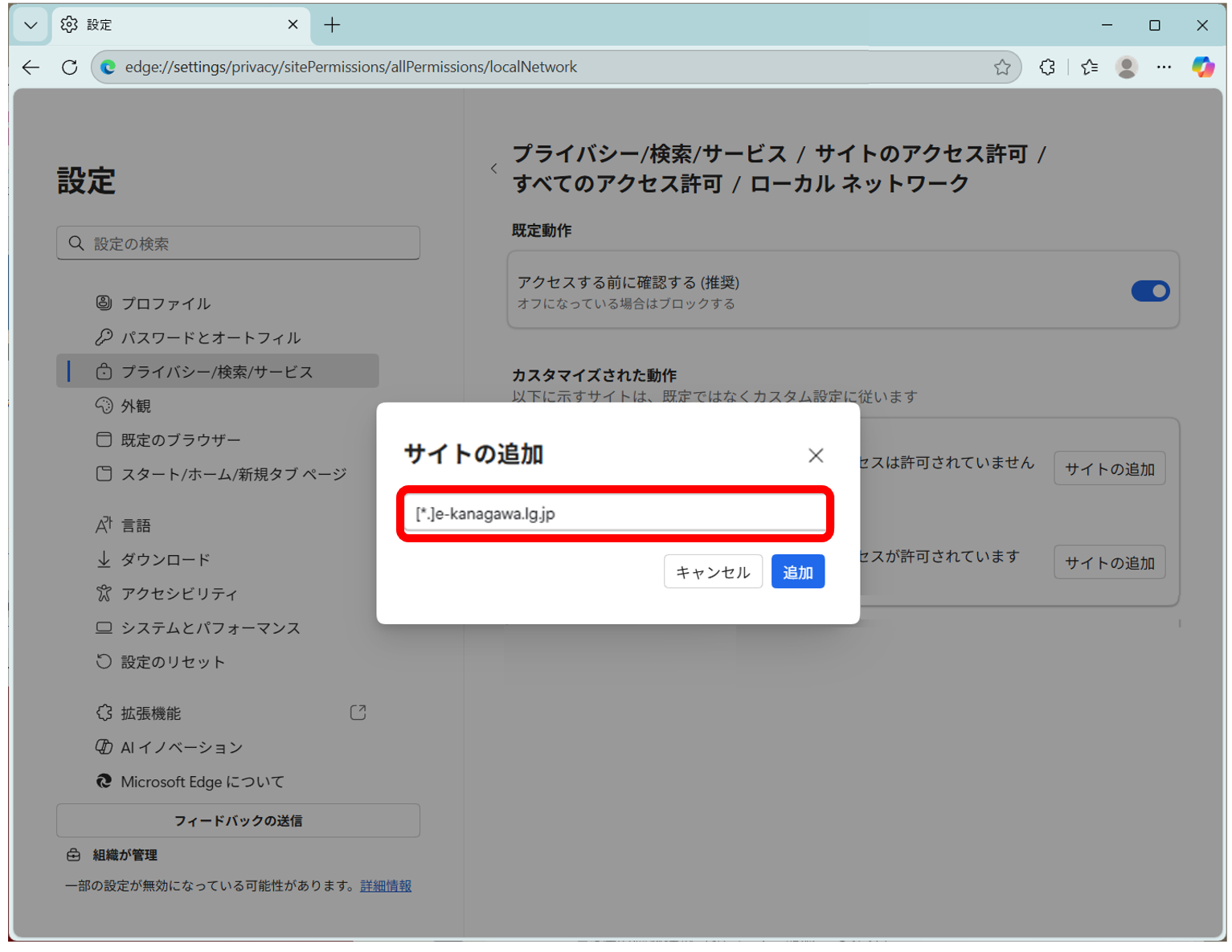Open the tab actions chevron menu
Screen dimensions: 1232x952
[31, 25]
